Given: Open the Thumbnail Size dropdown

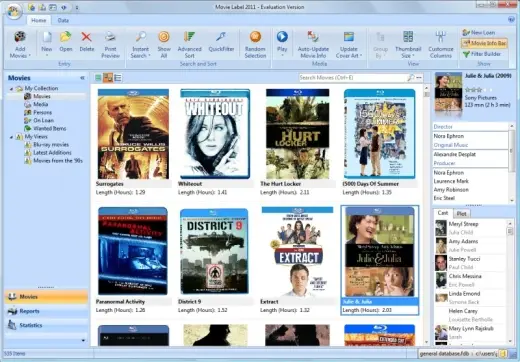Looking at the screenshot, I should click(408, 45).
